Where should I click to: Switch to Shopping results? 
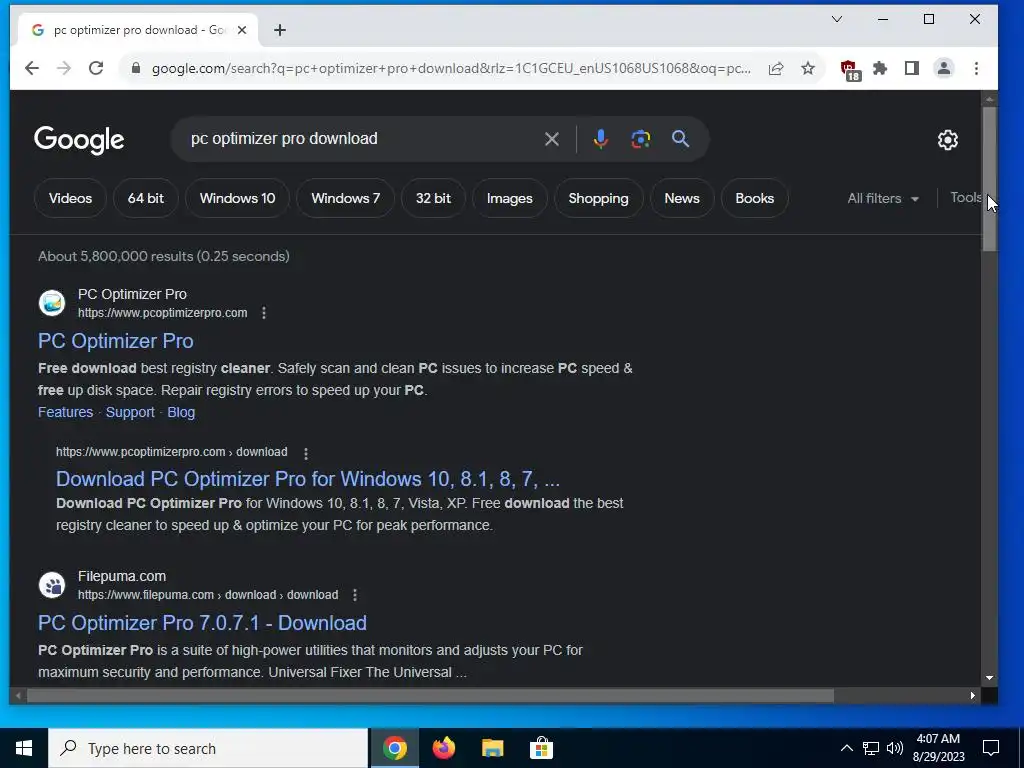click(x=598, y=199)
